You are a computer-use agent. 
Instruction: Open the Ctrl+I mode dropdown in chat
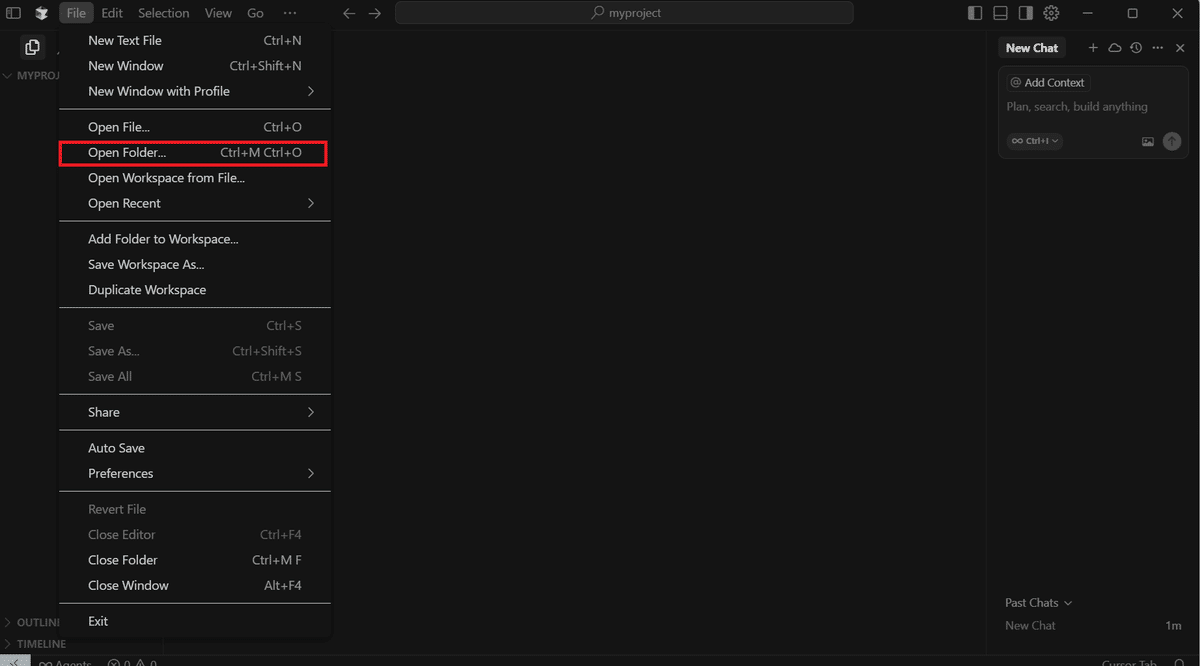click(1034, 141)
